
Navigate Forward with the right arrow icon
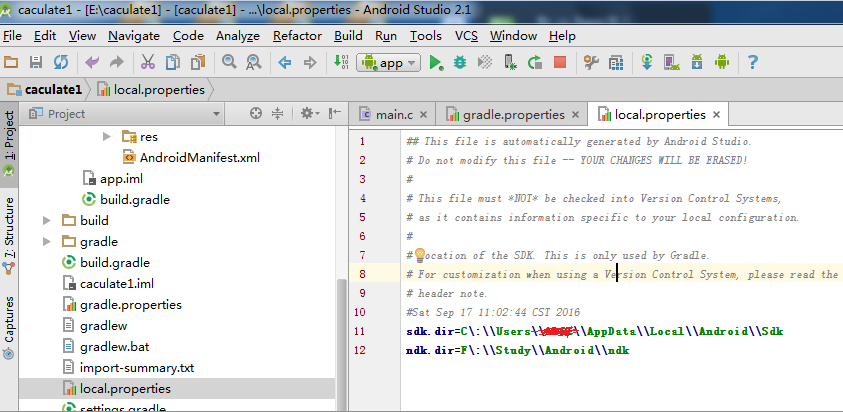310,63
